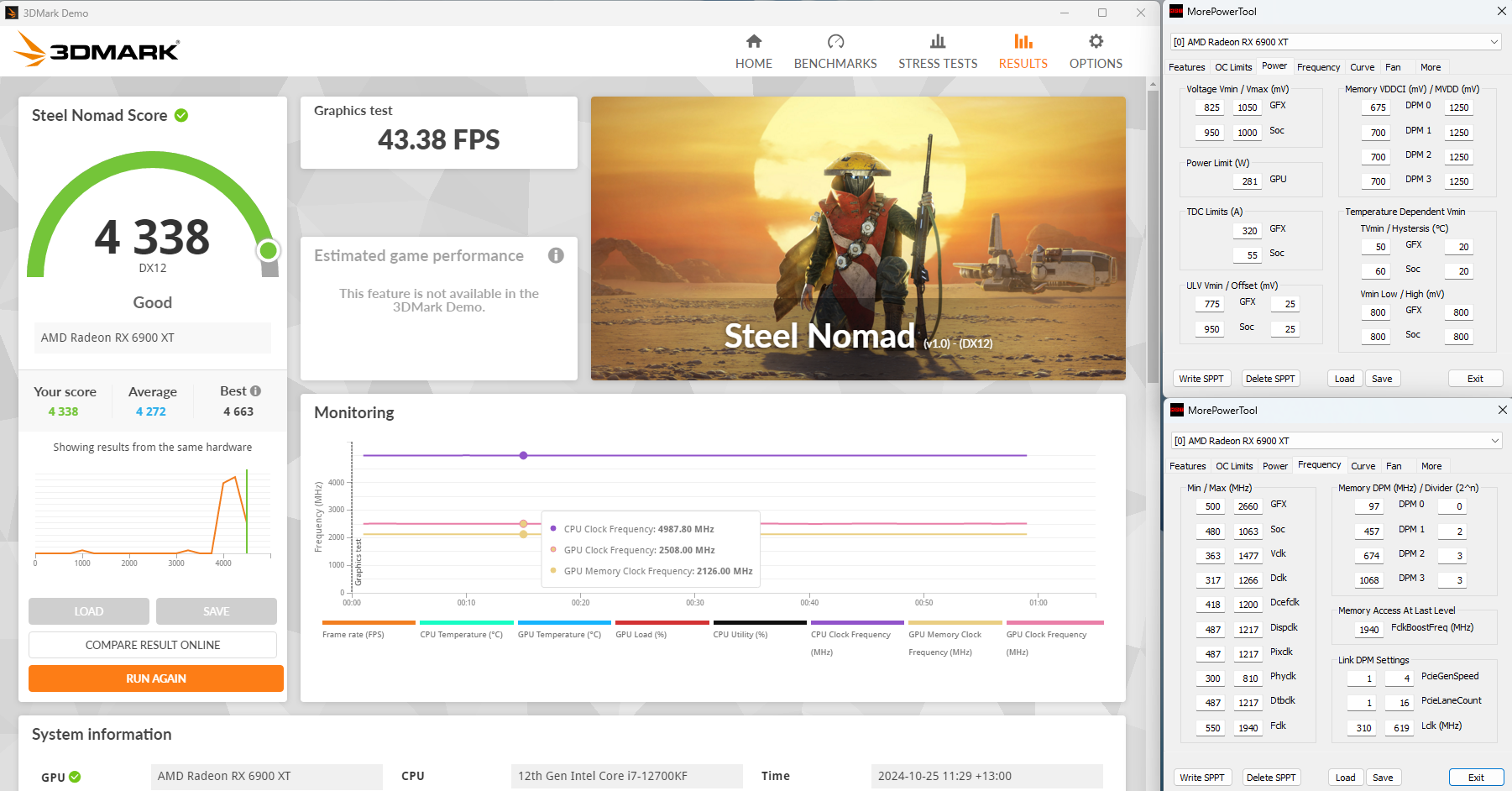Click Graphics test result 43.38 FPS
Screen dimensions: 1512x791
439,139
